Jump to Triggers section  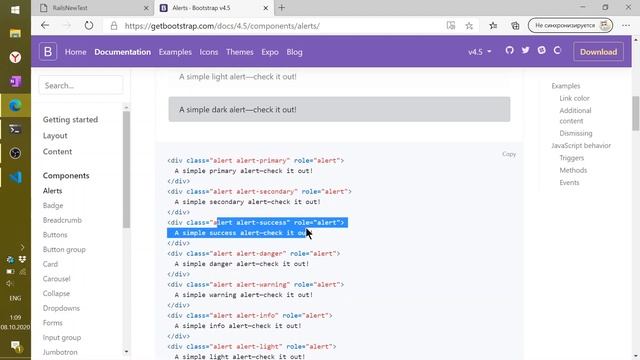[x=571, y=158]
